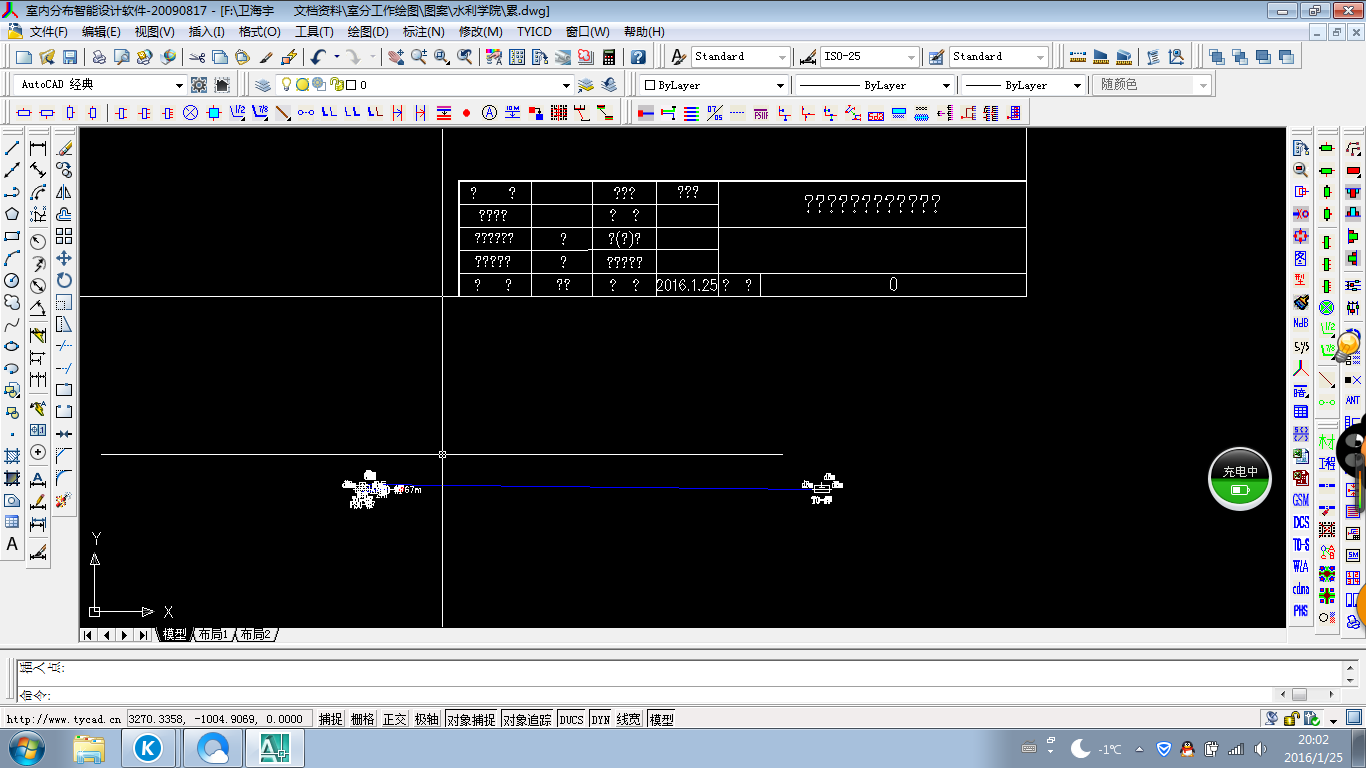Expand the Undo history dropdown arrow

point(336,57)
